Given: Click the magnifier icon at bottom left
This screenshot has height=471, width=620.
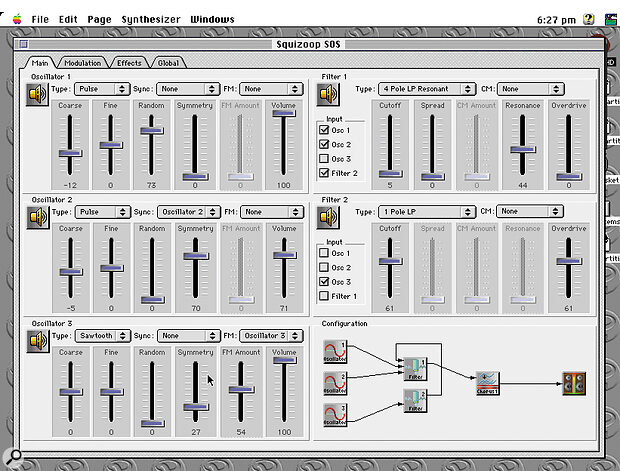Looking at the screenshot, I should tap(13, 457).
